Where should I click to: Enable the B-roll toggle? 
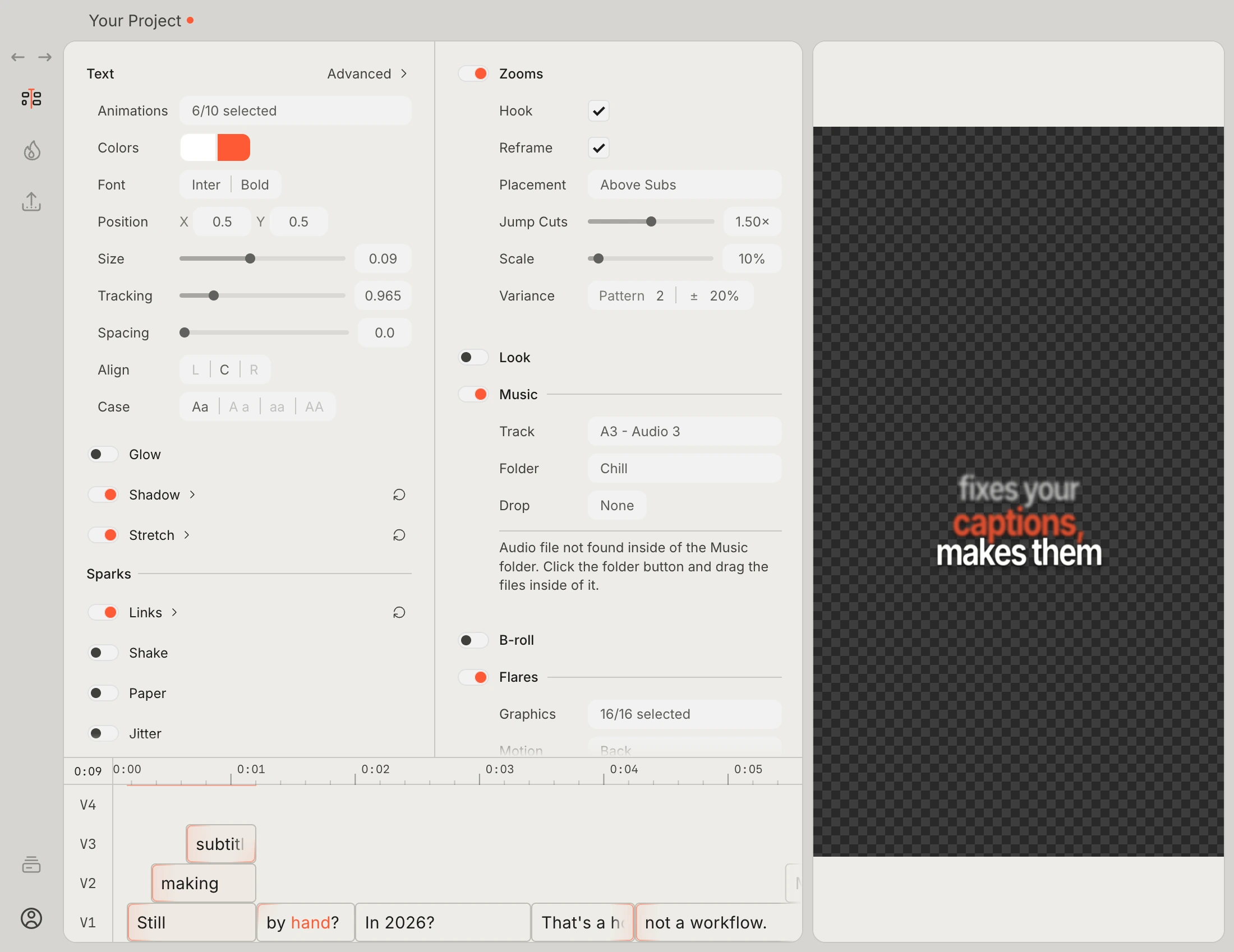pos(473,640)
